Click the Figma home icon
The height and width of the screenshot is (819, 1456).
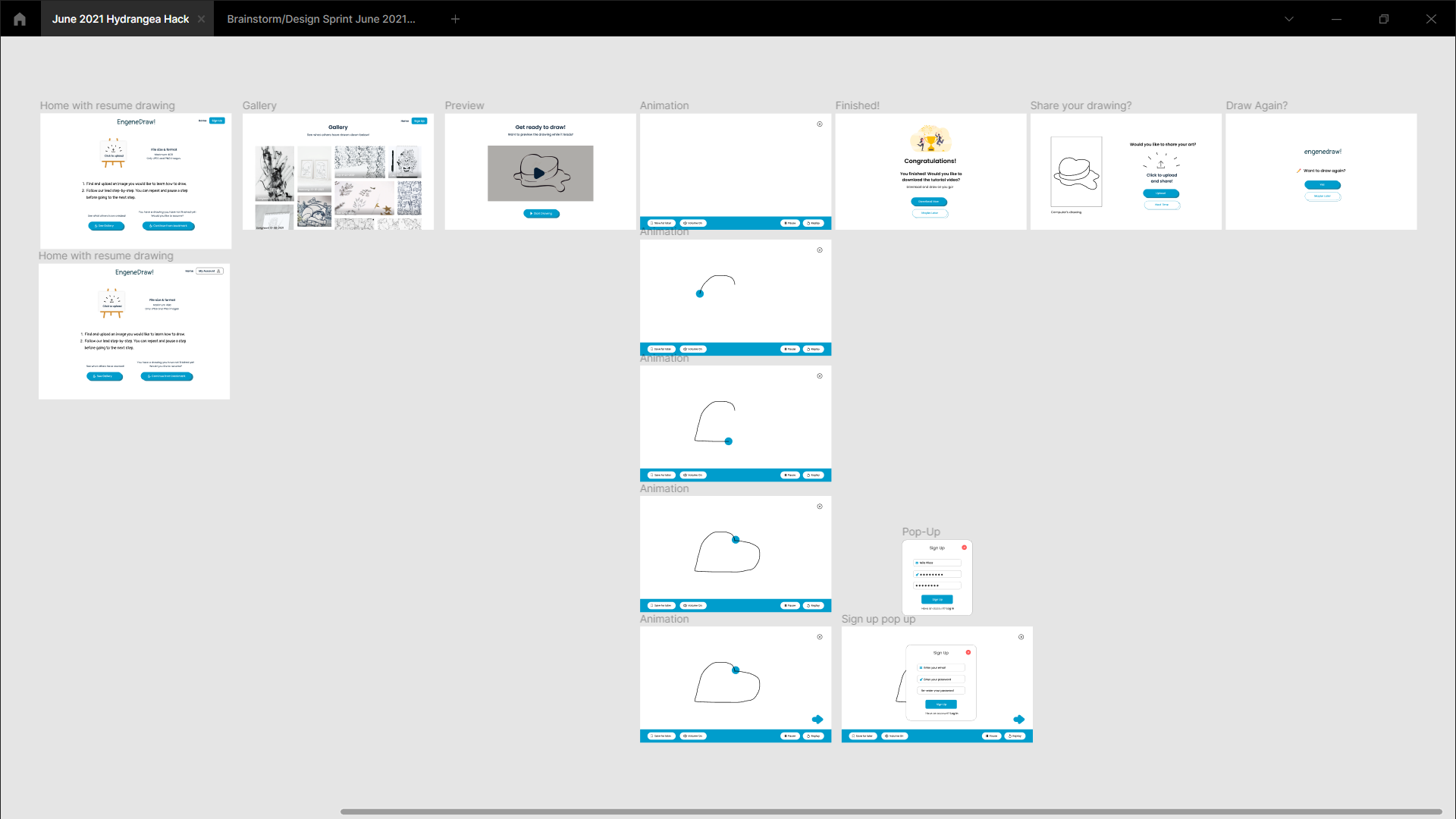tap(20, 19)
